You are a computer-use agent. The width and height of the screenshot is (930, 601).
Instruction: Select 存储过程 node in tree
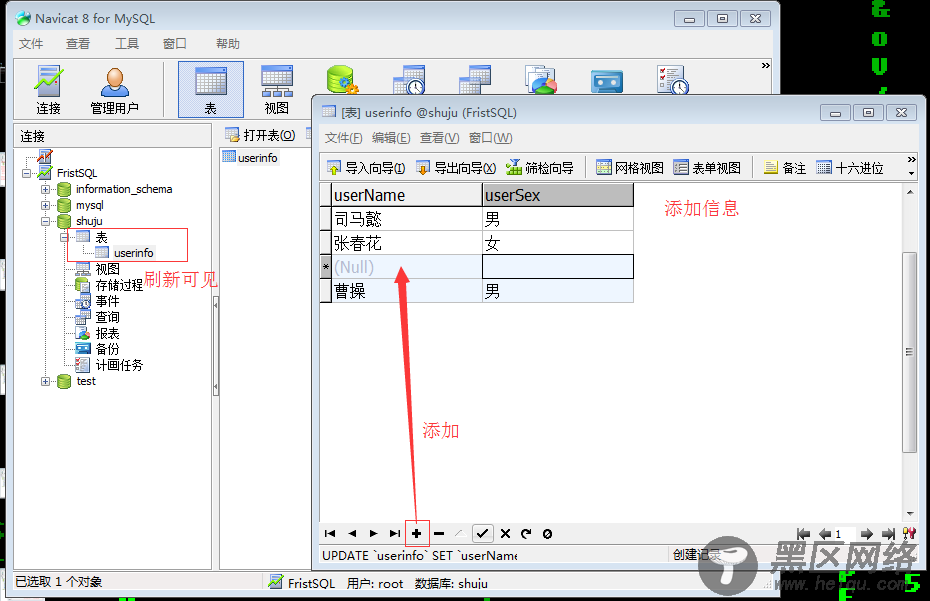coord(119,285)
